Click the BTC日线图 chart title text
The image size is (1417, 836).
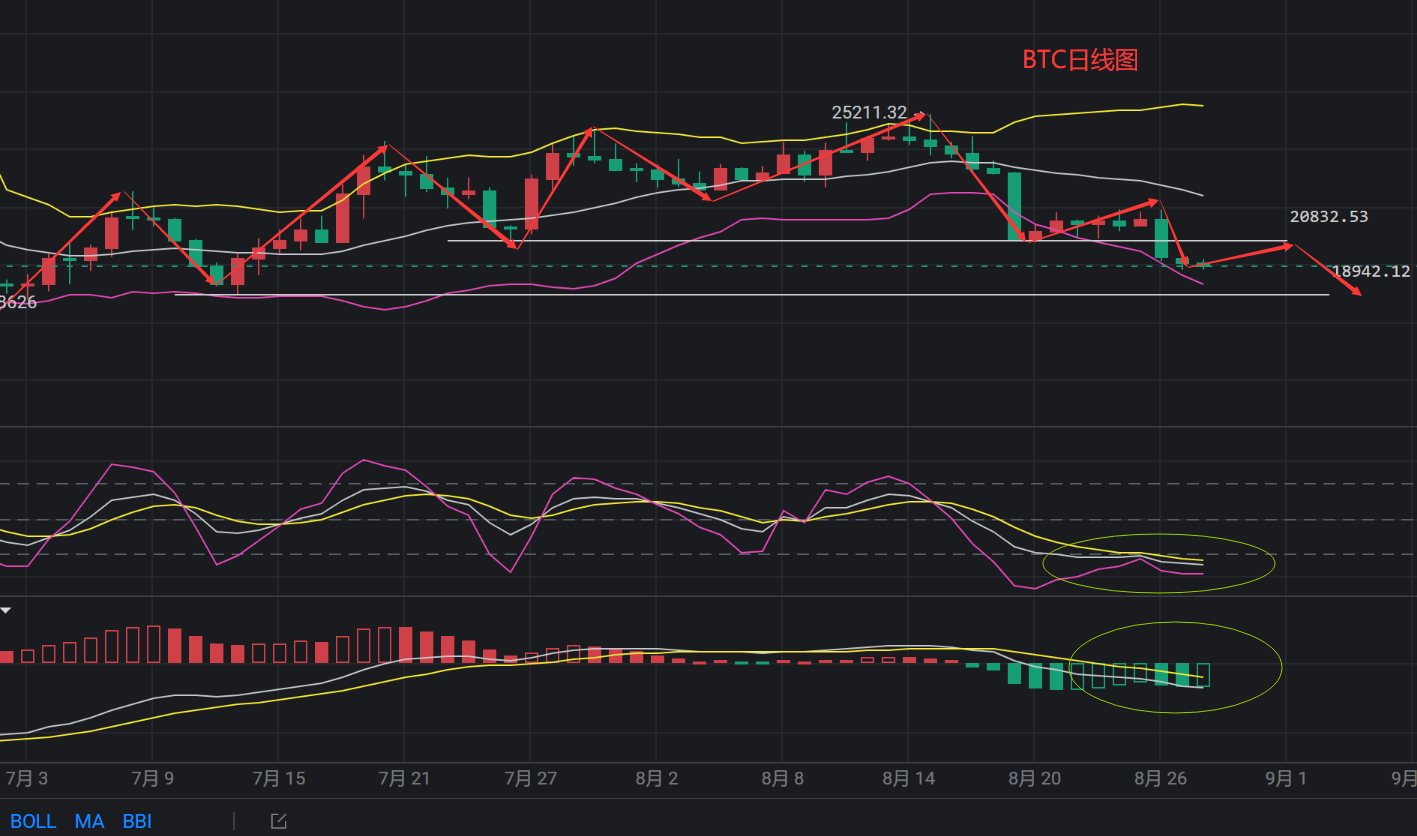pyautogui.click(x=1080, y=60)
